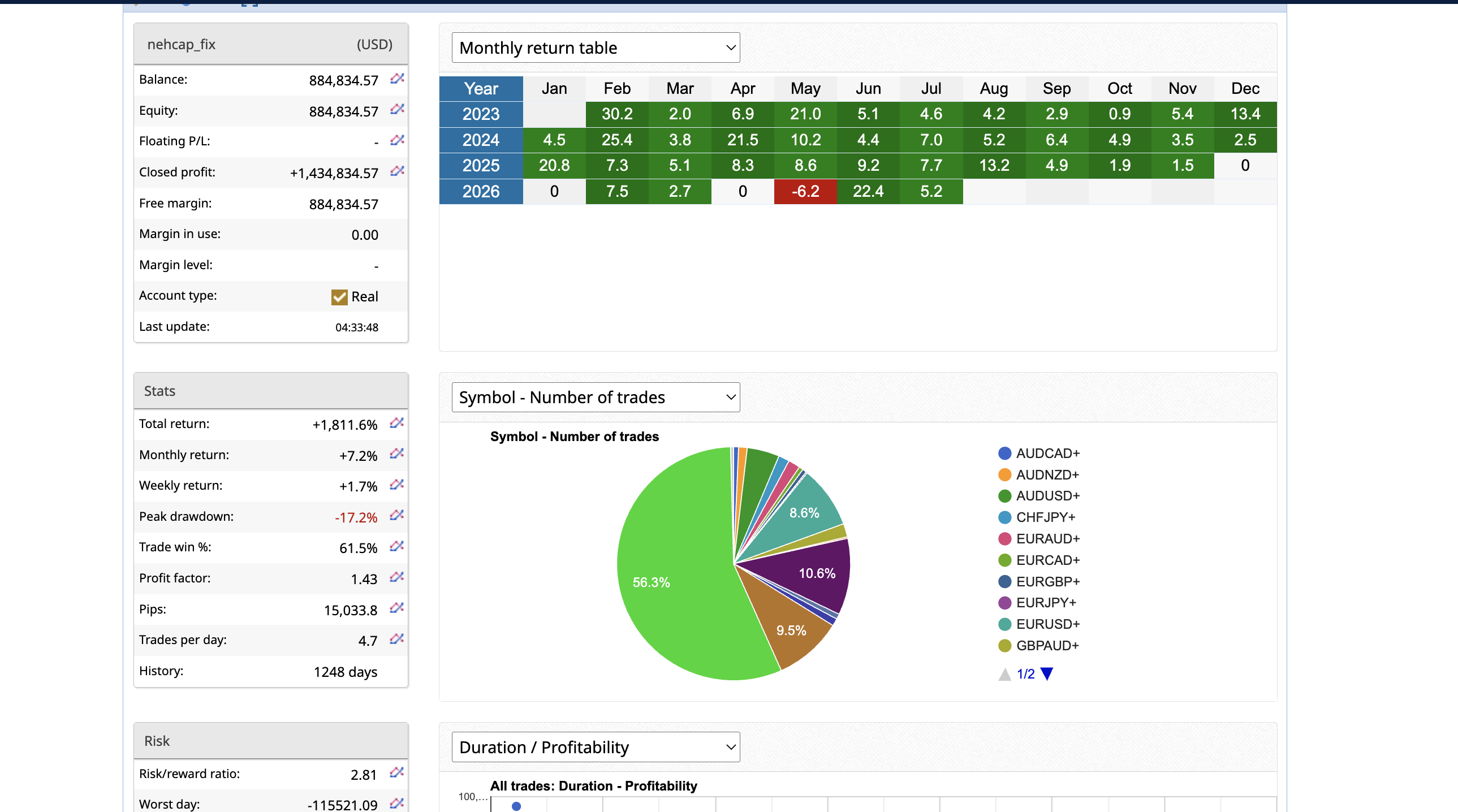Click the chart icon beside Trade win %
Viewport: 1458px width, 812px height.
397,547
